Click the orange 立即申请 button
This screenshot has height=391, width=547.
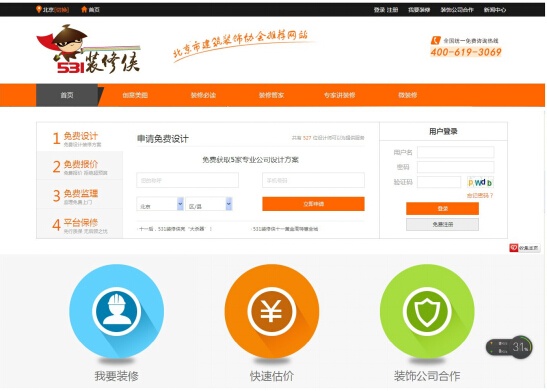(313, 204)
